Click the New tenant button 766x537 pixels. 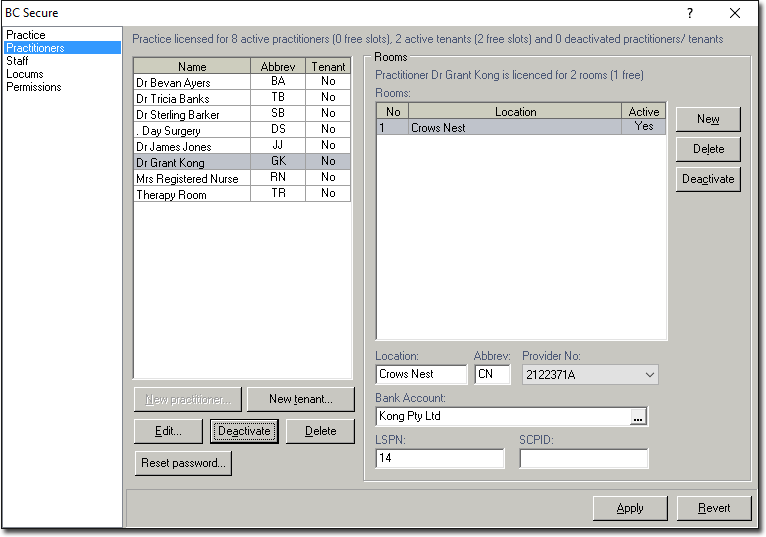tap(300, 399)
